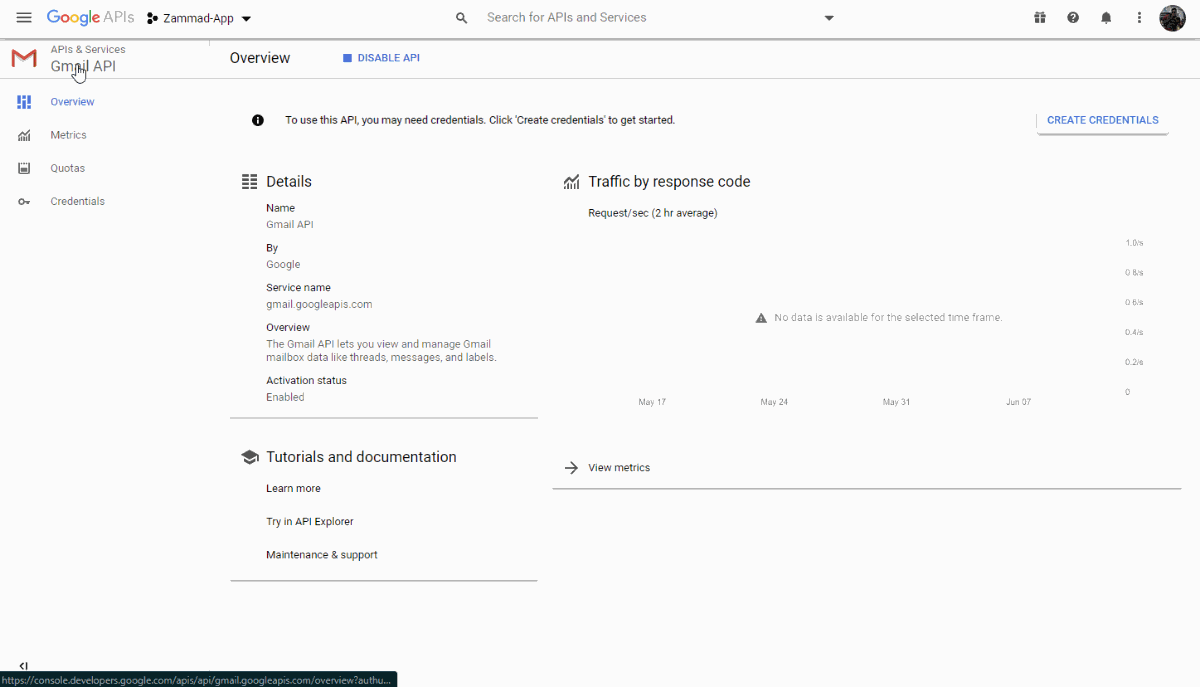Click the 1.0/s chart axis value
The image size is (1200, 687).
pyautogui.click(x=1134, y=243)
